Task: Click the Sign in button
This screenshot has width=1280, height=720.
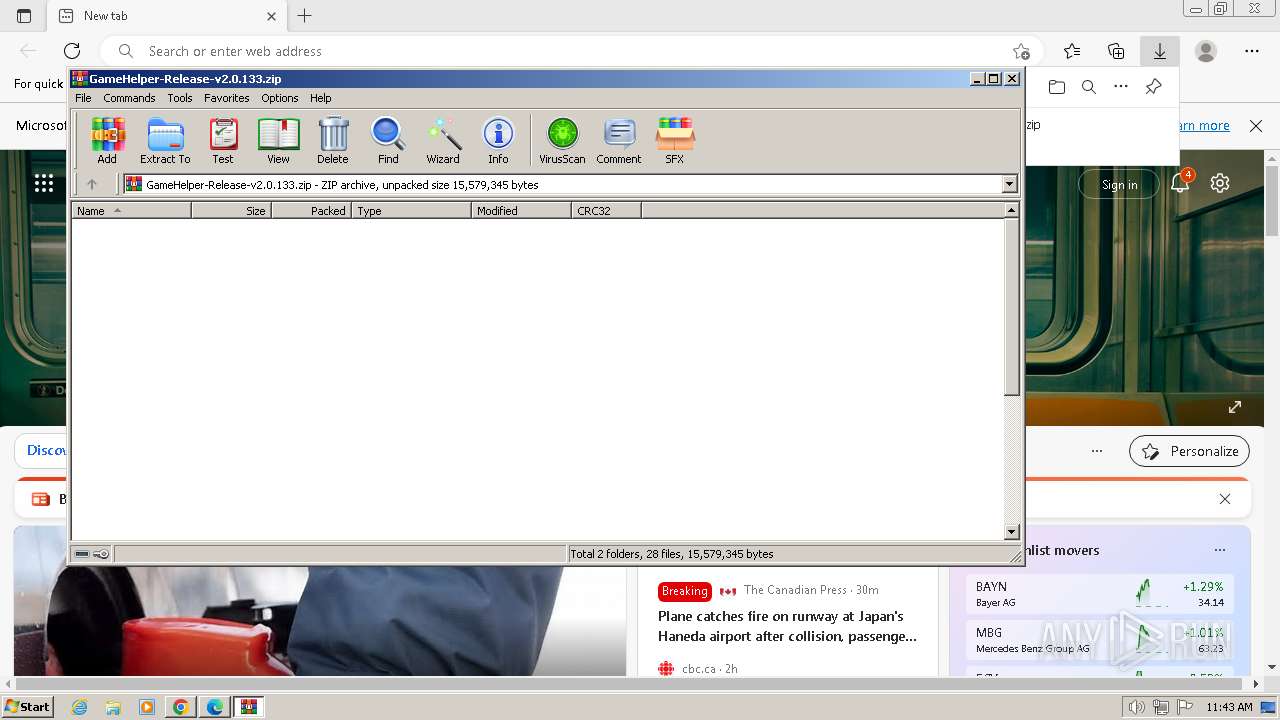Action: click(1119, 184)
